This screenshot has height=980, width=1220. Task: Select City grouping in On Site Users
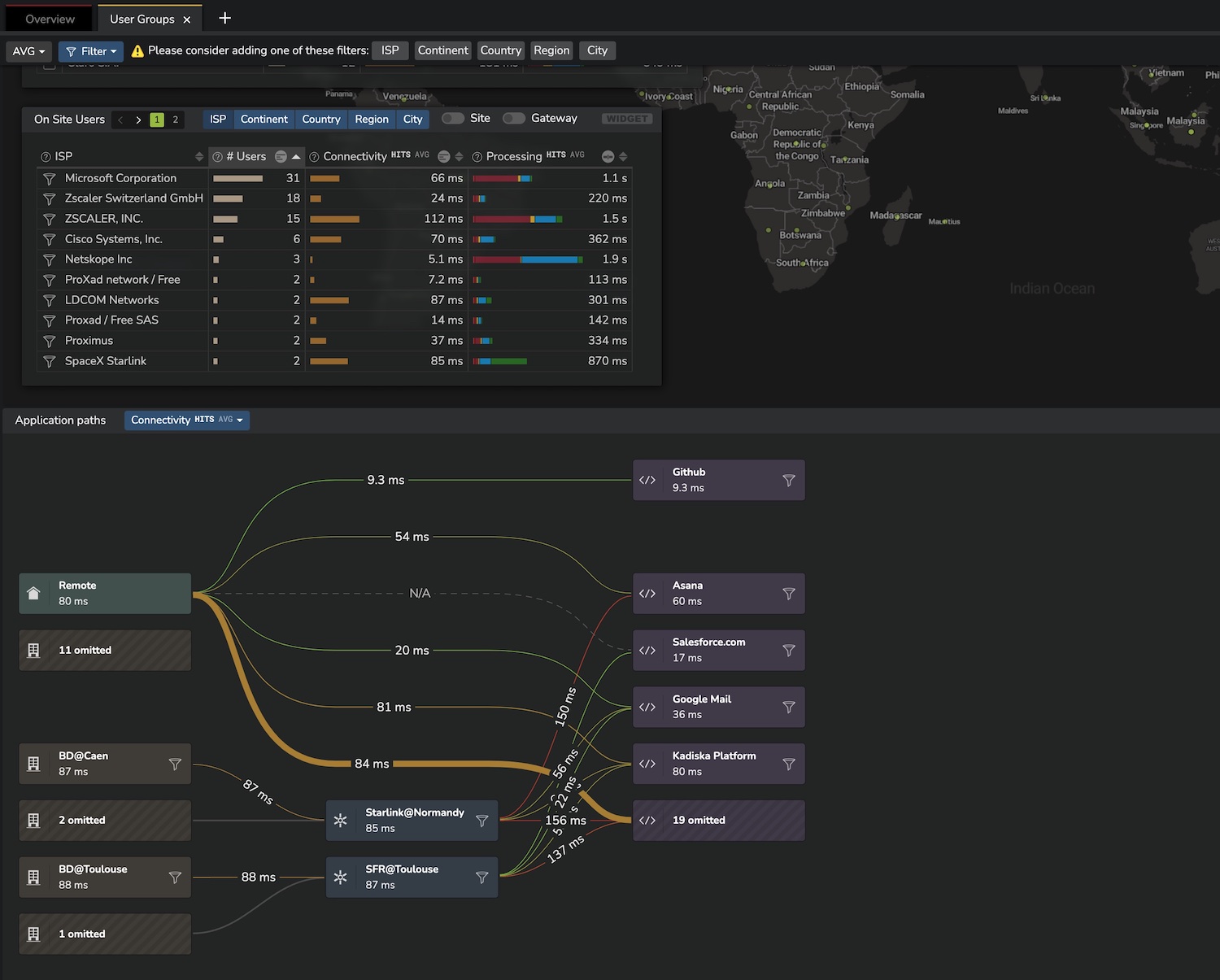tap(413, 120)
